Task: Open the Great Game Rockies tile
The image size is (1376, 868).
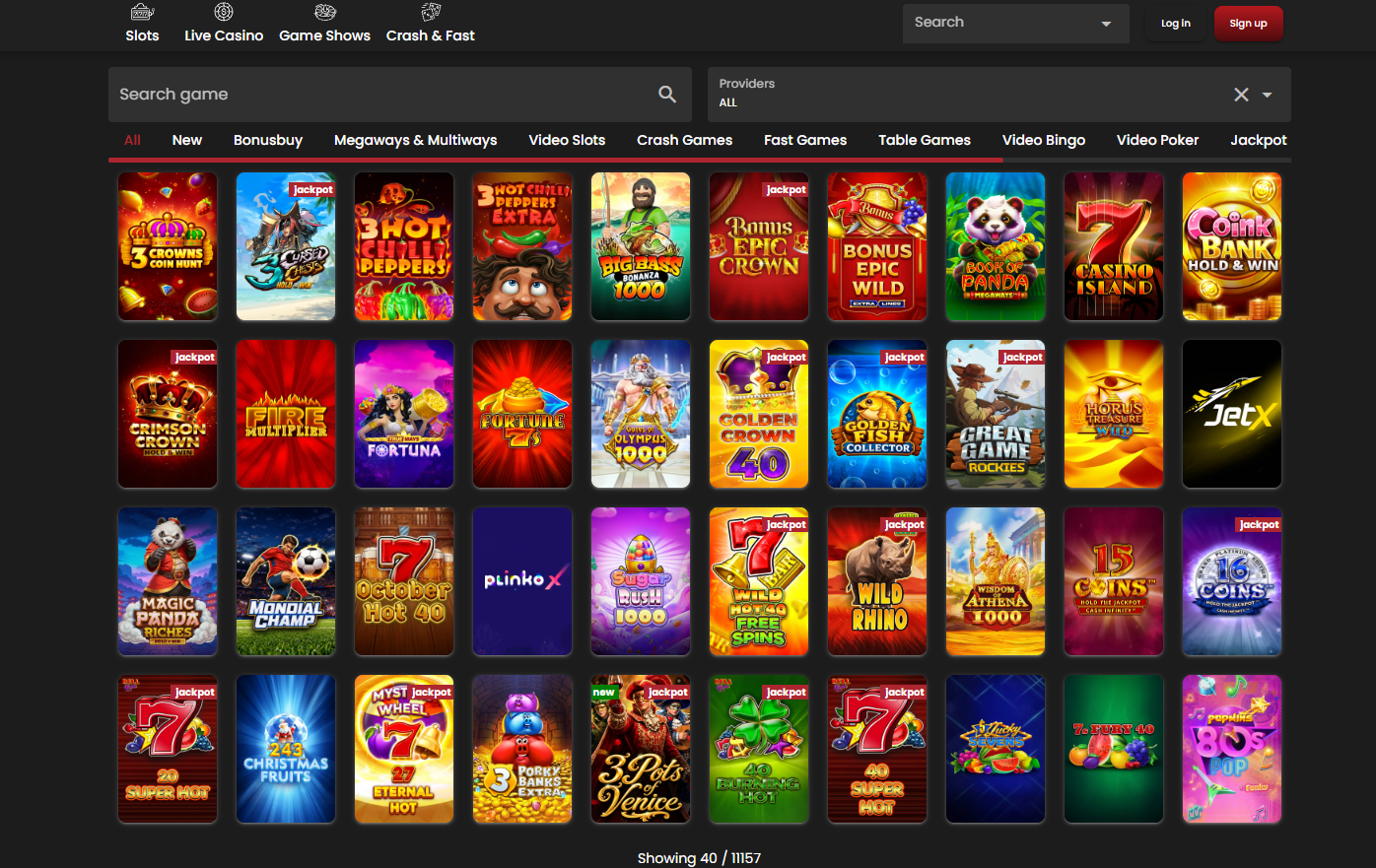Action: click(x=996, y=414)
